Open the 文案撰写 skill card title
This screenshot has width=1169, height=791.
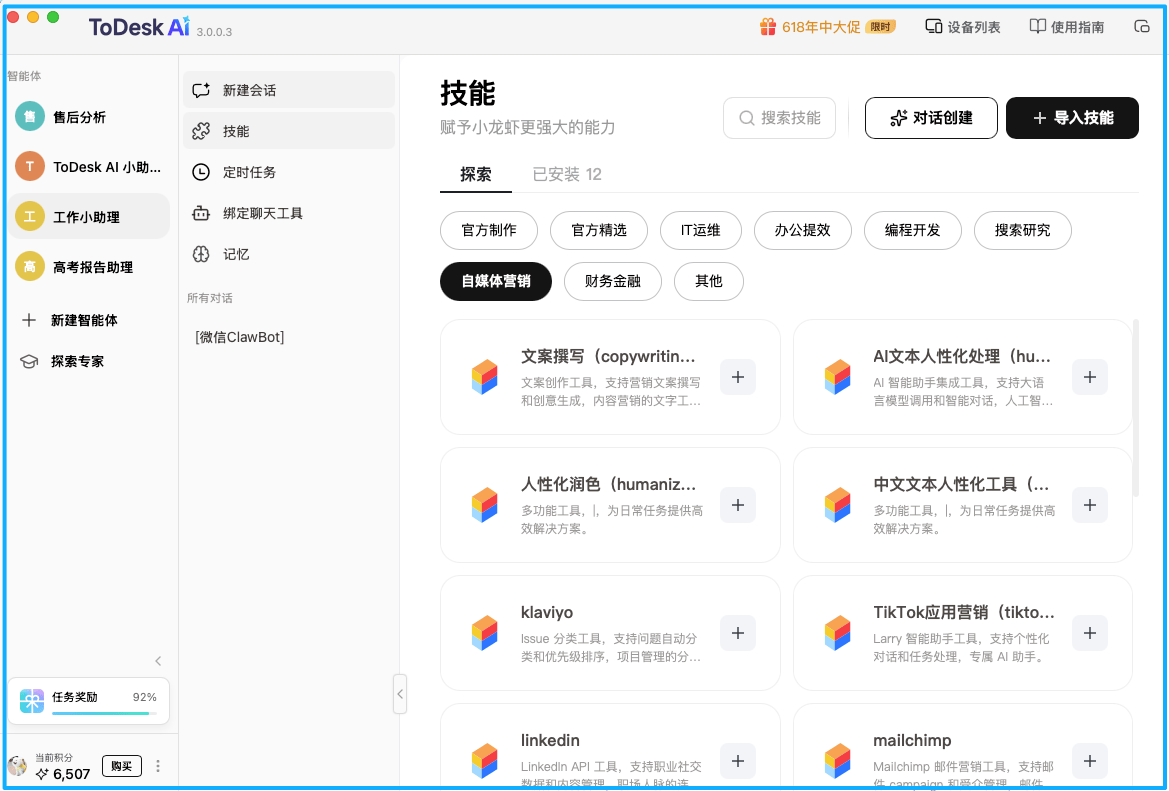pos(608,356)
